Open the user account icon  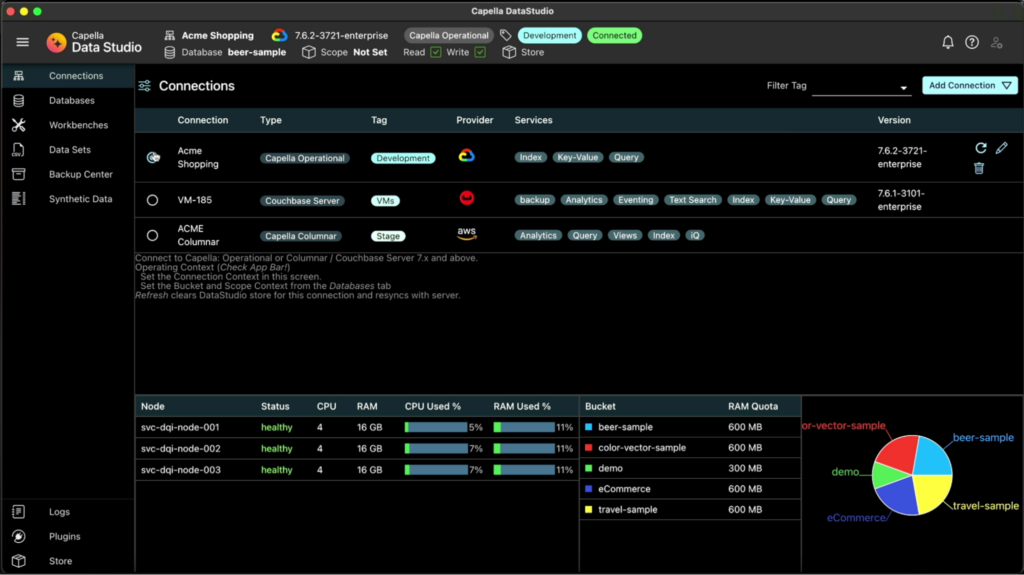pyautogui.click(x=997, y=42)
